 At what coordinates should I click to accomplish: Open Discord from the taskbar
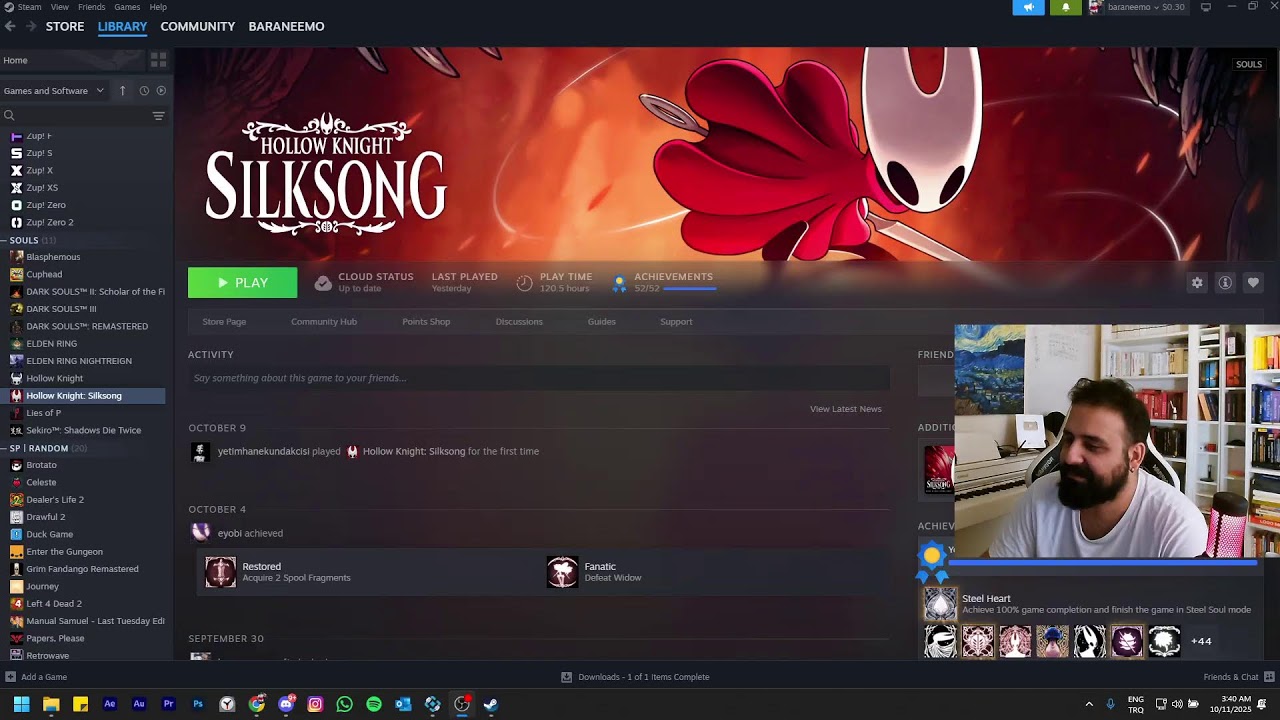(286, 704)
